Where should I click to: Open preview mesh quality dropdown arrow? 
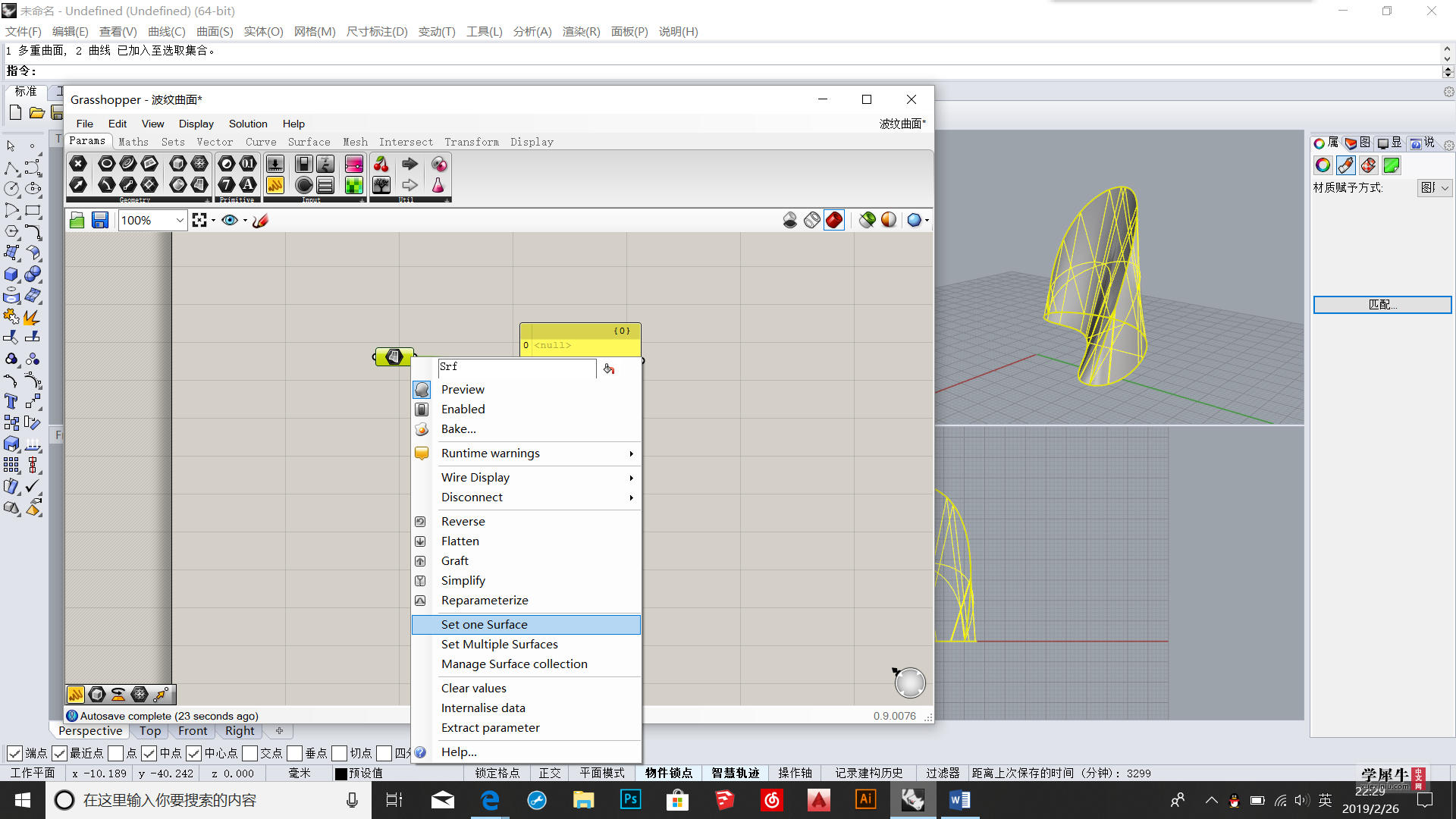pos(927,220)
